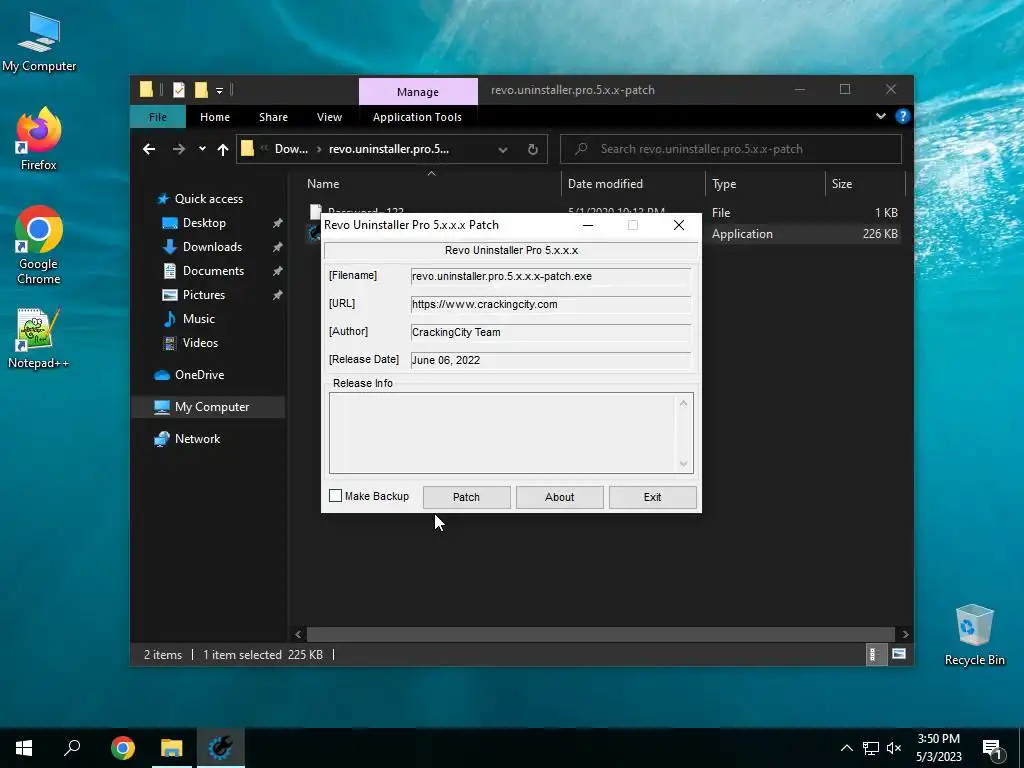The width and height of the screenshot is (1024, 768).
Task: Switch to File Explorer in taskbar
Action: pos(172,748)
